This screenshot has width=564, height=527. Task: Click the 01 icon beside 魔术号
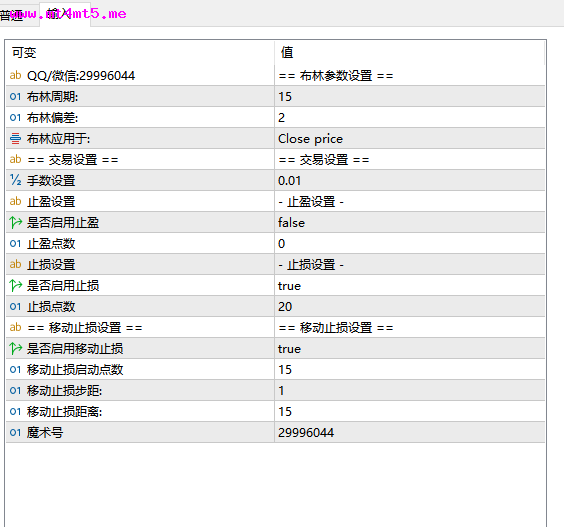tap(15, 432)
